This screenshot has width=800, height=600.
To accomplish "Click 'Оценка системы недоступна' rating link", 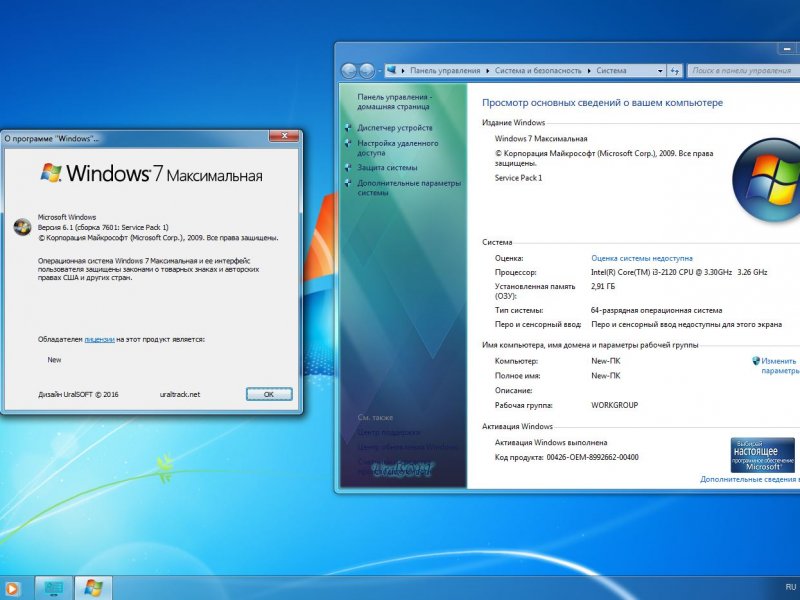I will 641,258.
